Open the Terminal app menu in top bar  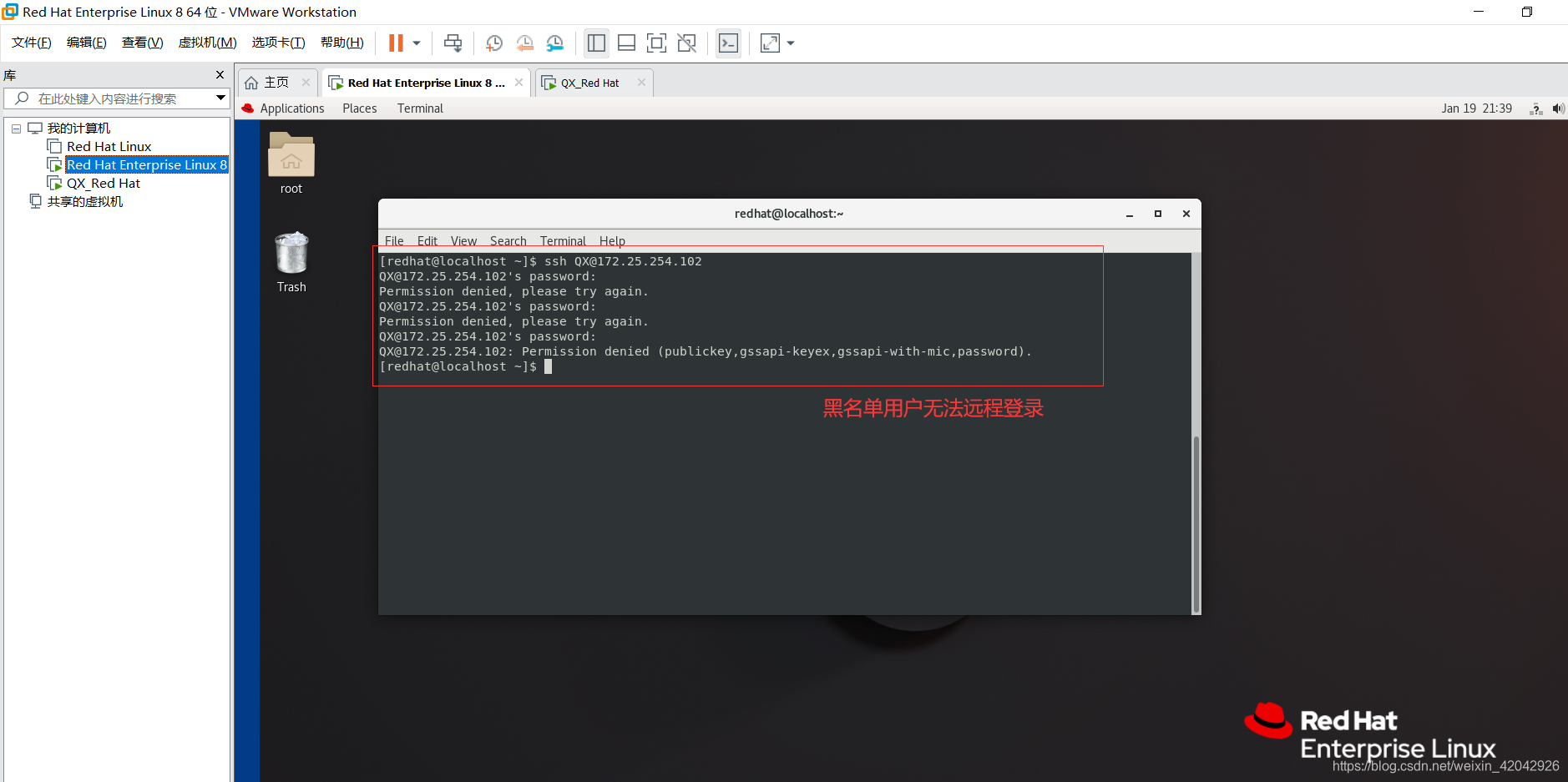click(x=420, y=108)
